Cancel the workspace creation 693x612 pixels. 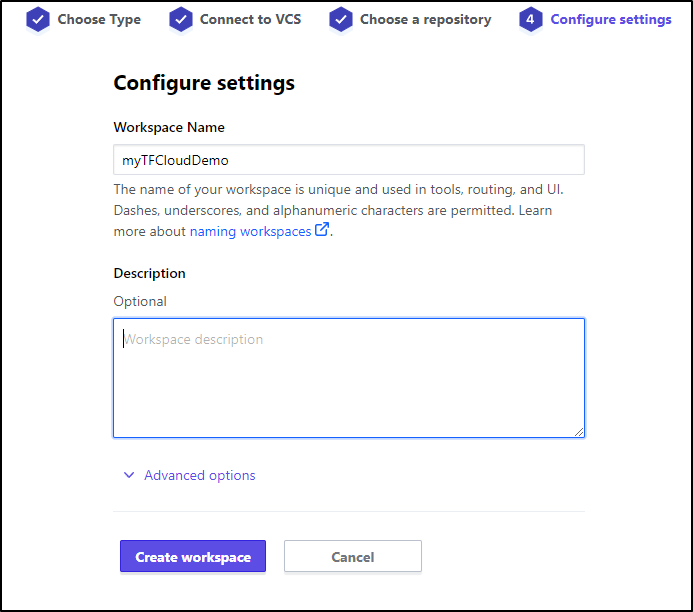click(353, 556)
